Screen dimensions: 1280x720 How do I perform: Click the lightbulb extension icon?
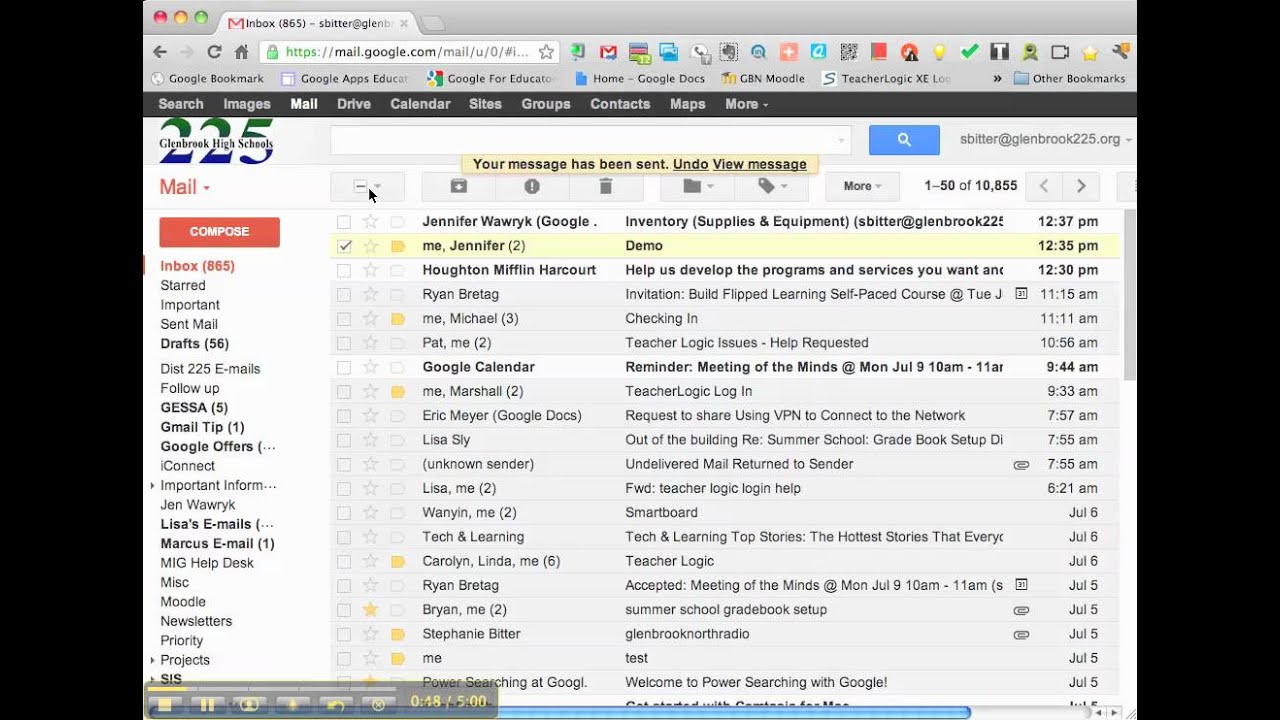(x=939, y=52)
